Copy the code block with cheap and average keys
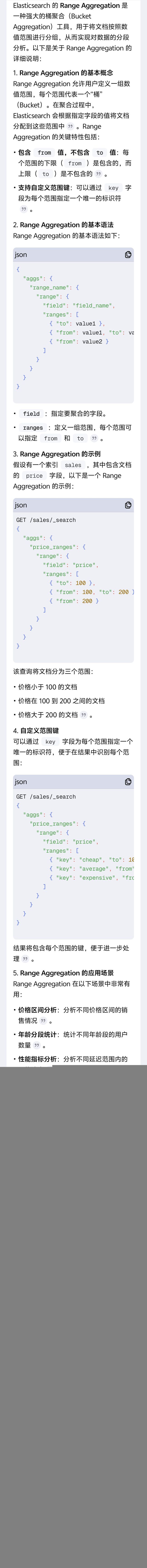The height and width of the screenshot is (1568, 147). click(x=128, y=782)
